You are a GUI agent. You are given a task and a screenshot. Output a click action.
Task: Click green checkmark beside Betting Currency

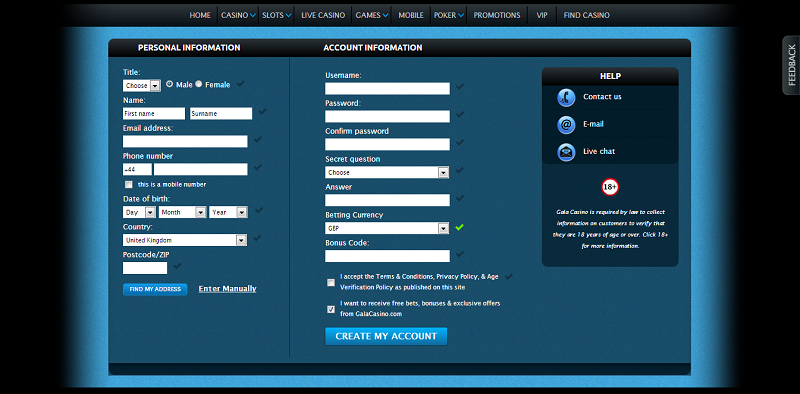[x=459, y=227]
